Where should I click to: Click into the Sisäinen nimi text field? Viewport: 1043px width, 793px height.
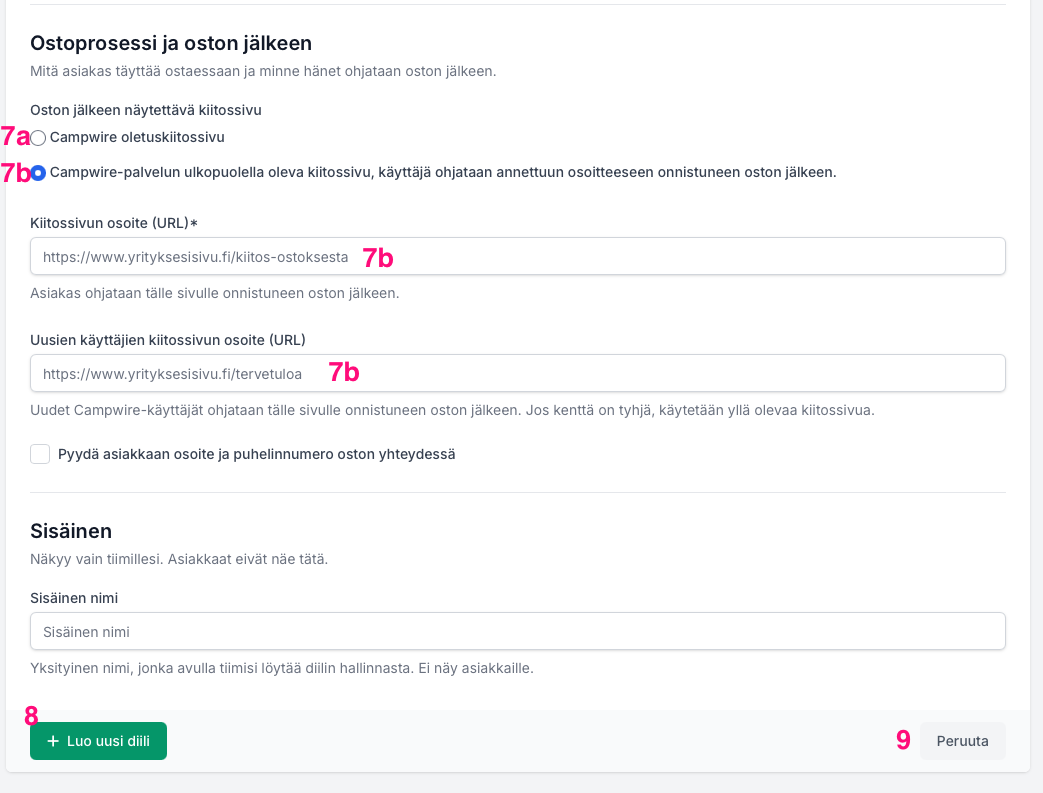(518, 631)
